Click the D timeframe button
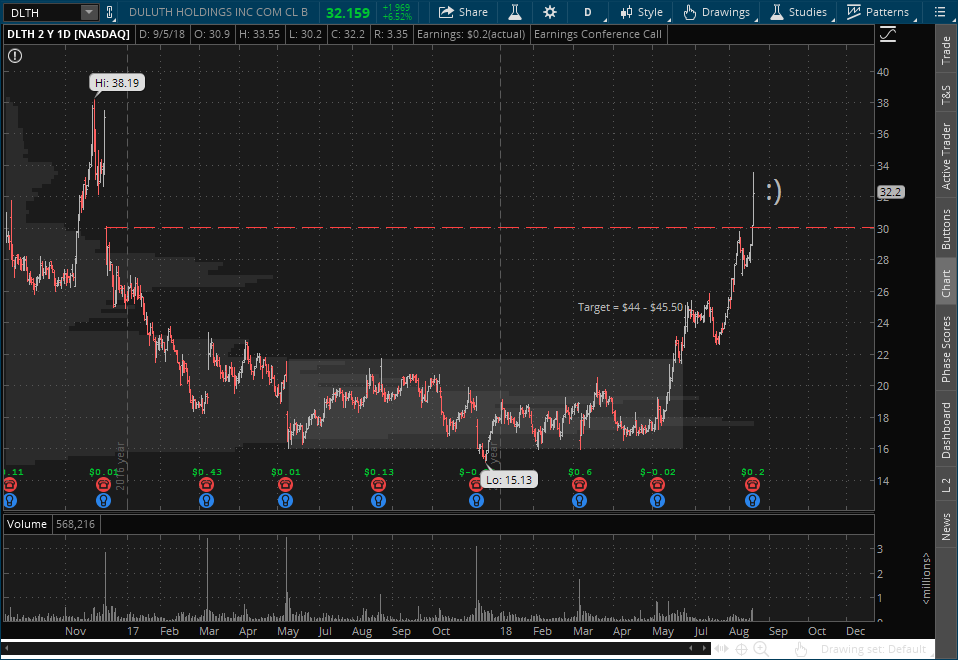Viewport: 958px width, 660px height. click(x=588, y=12)
